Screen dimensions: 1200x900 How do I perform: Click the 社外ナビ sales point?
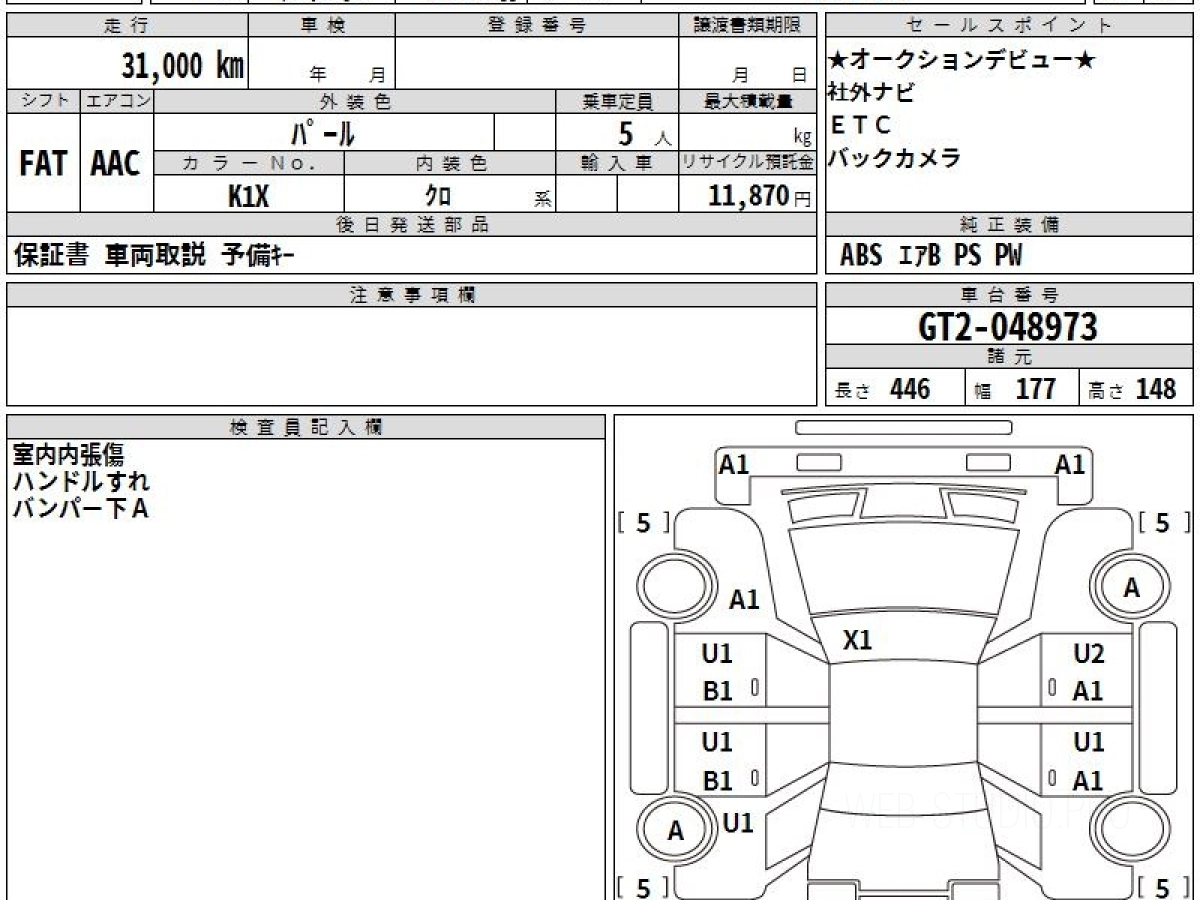(x=870, y=93)
